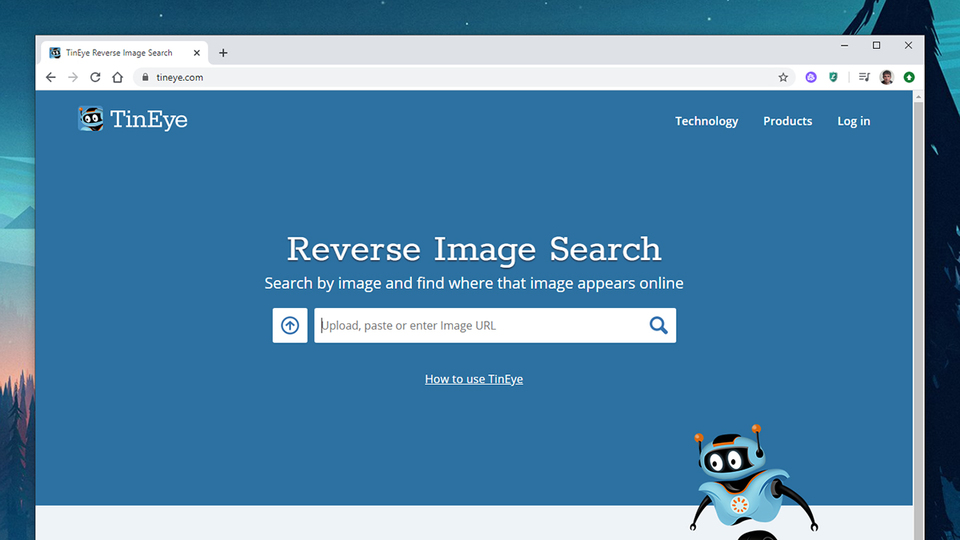View site security padlock info

(x=145, y=77)
